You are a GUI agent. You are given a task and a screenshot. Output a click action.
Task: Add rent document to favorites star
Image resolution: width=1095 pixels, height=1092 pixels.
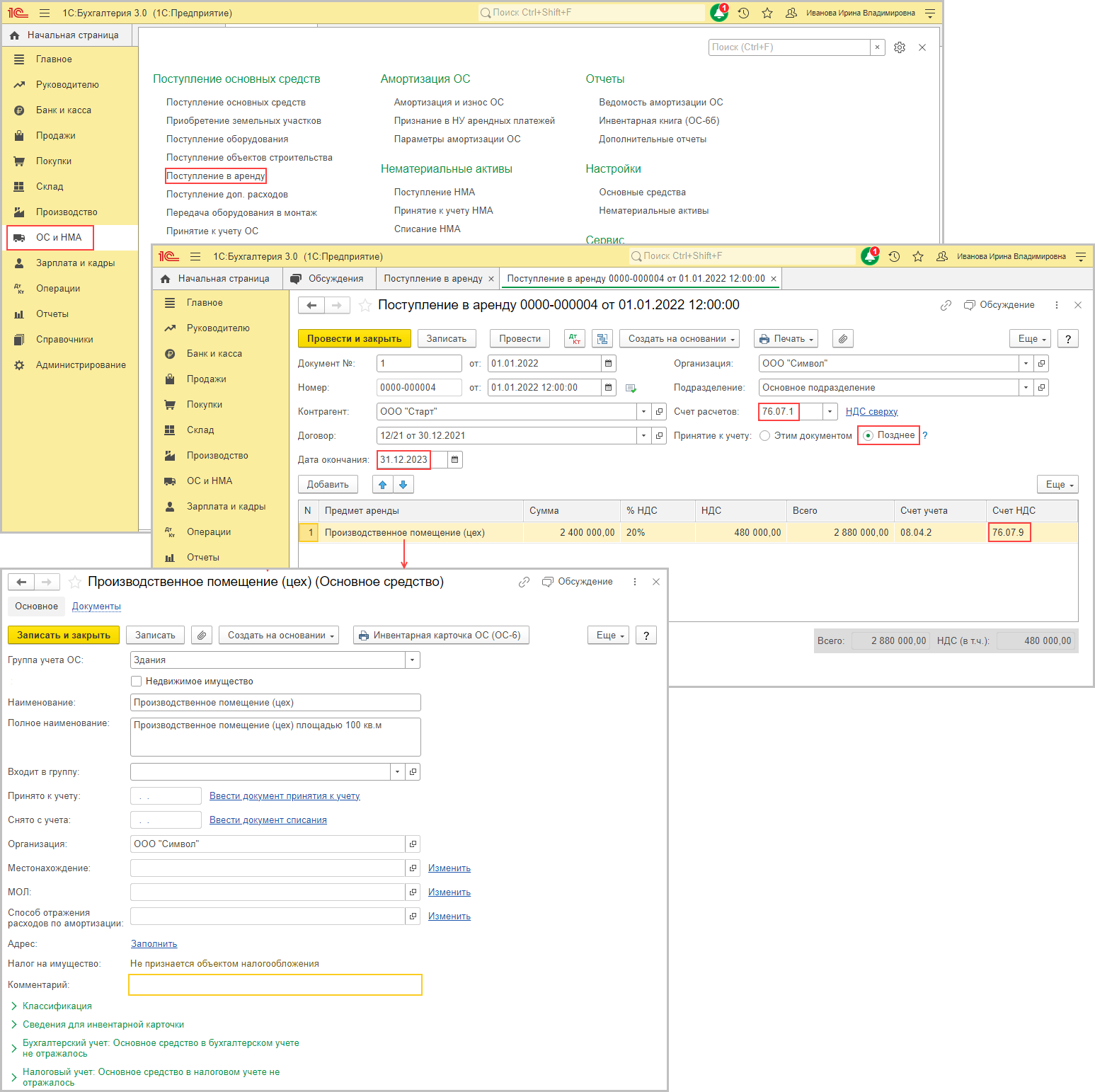365,305
